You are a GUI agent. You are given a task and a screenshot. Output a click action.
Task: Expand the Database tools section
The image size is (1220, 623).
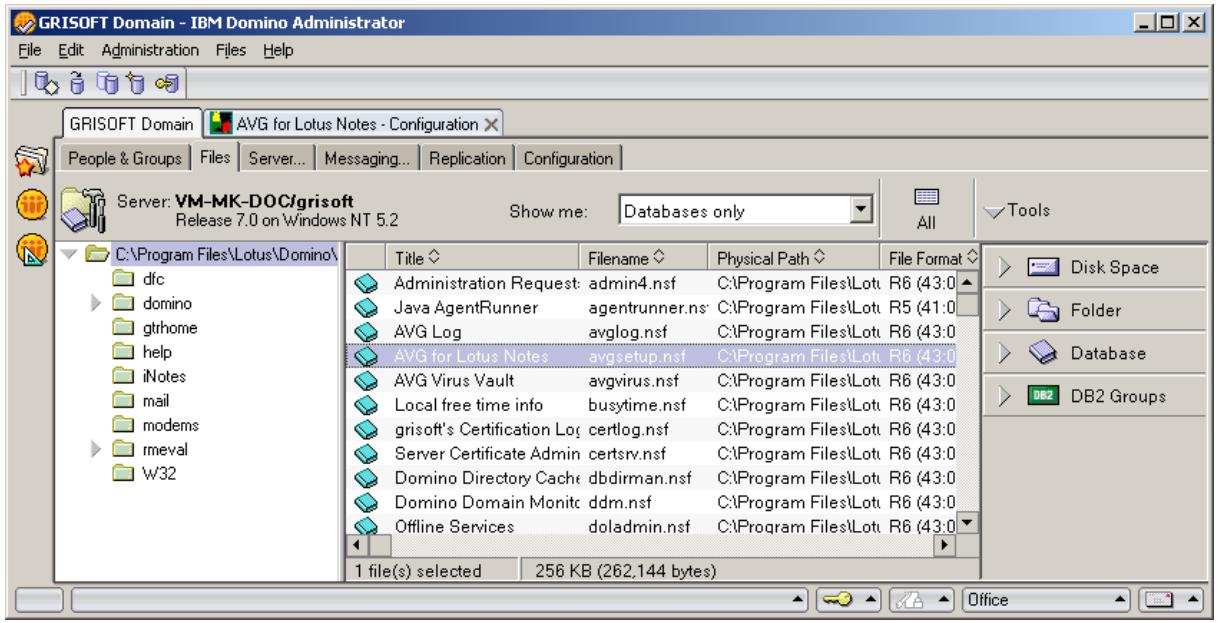(x=1004, y=354)
